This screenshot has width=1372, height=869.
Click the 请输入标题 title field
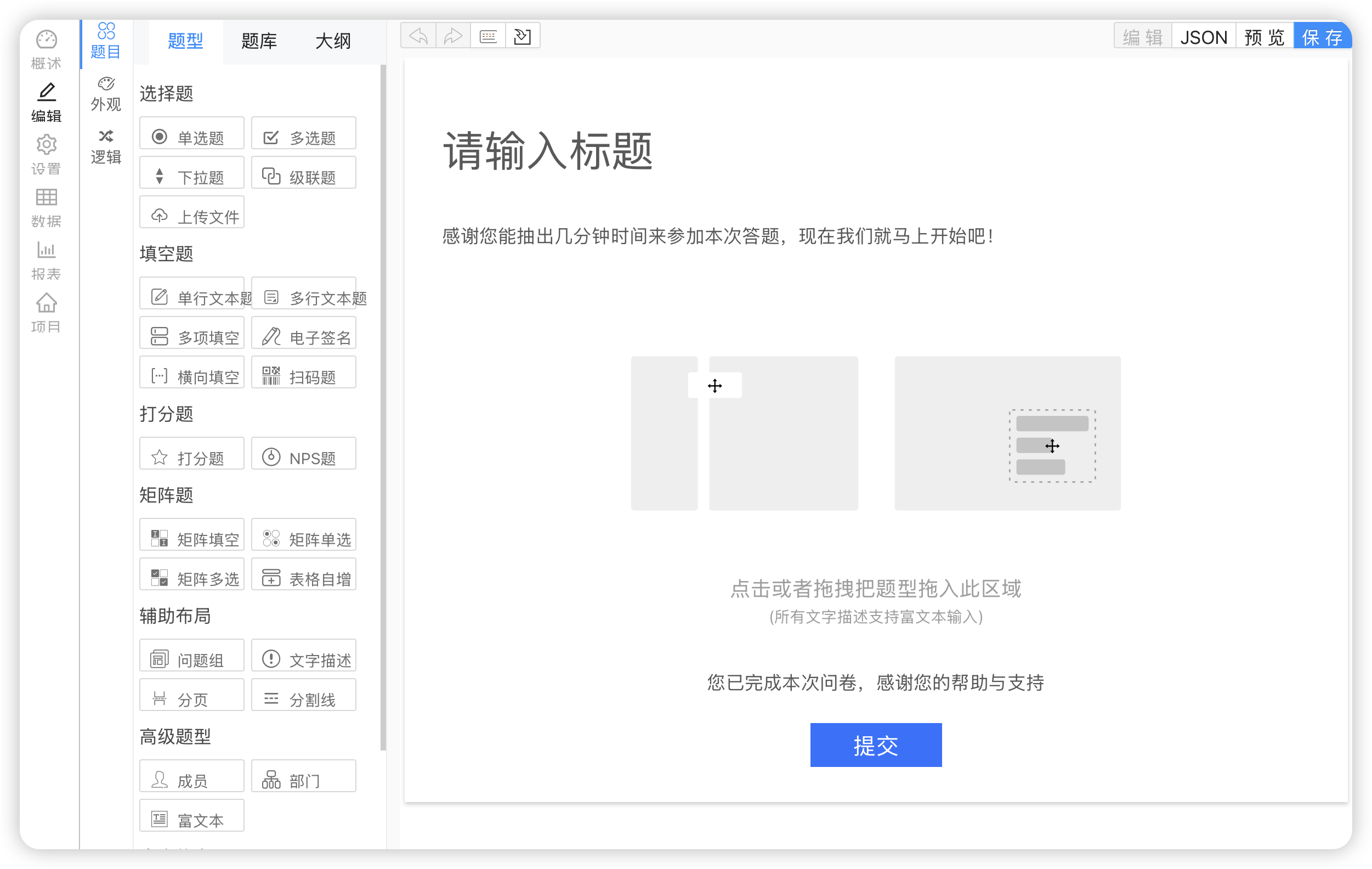tap(547, 150)
